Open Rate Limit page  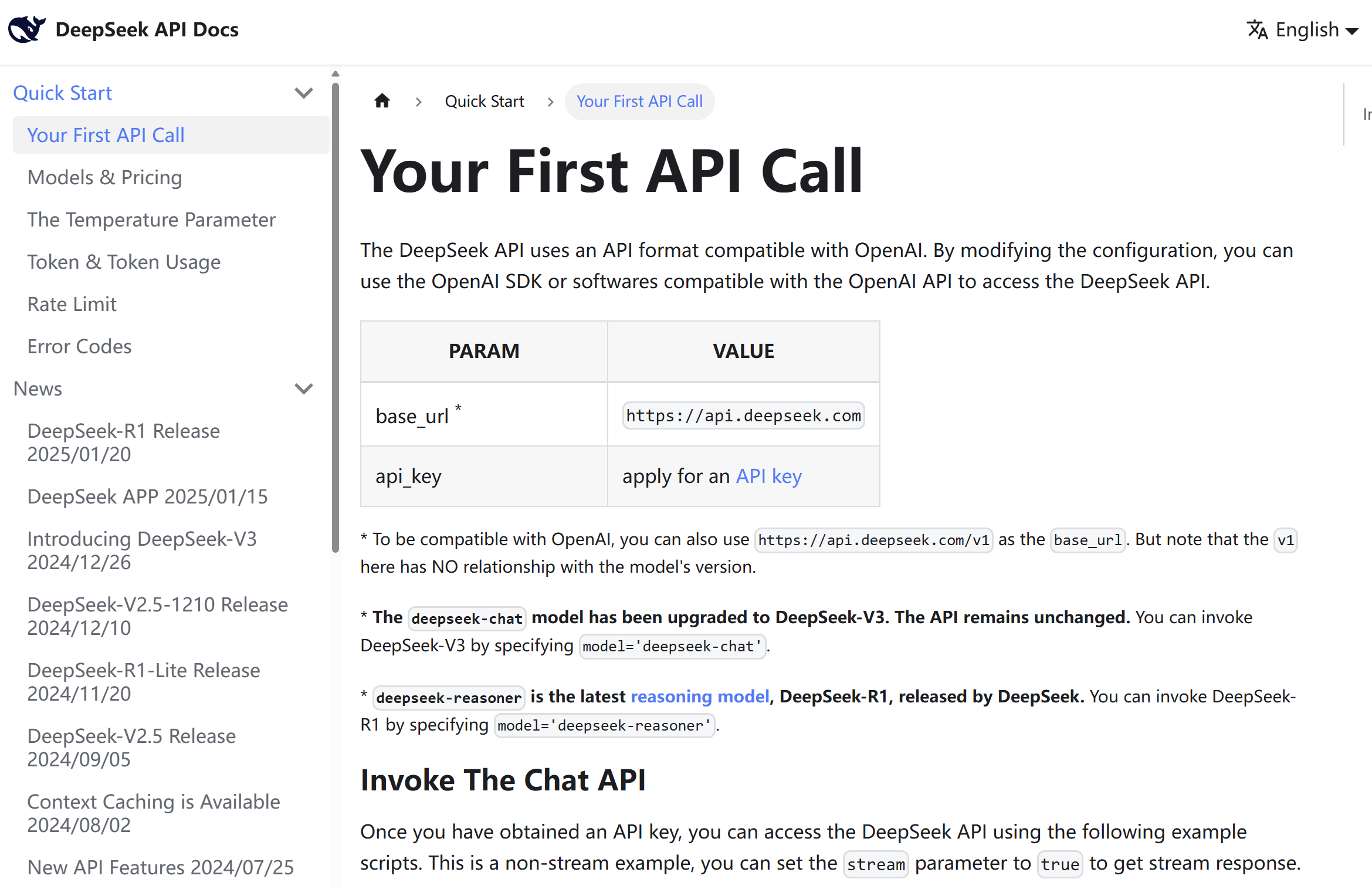(72, 304)
